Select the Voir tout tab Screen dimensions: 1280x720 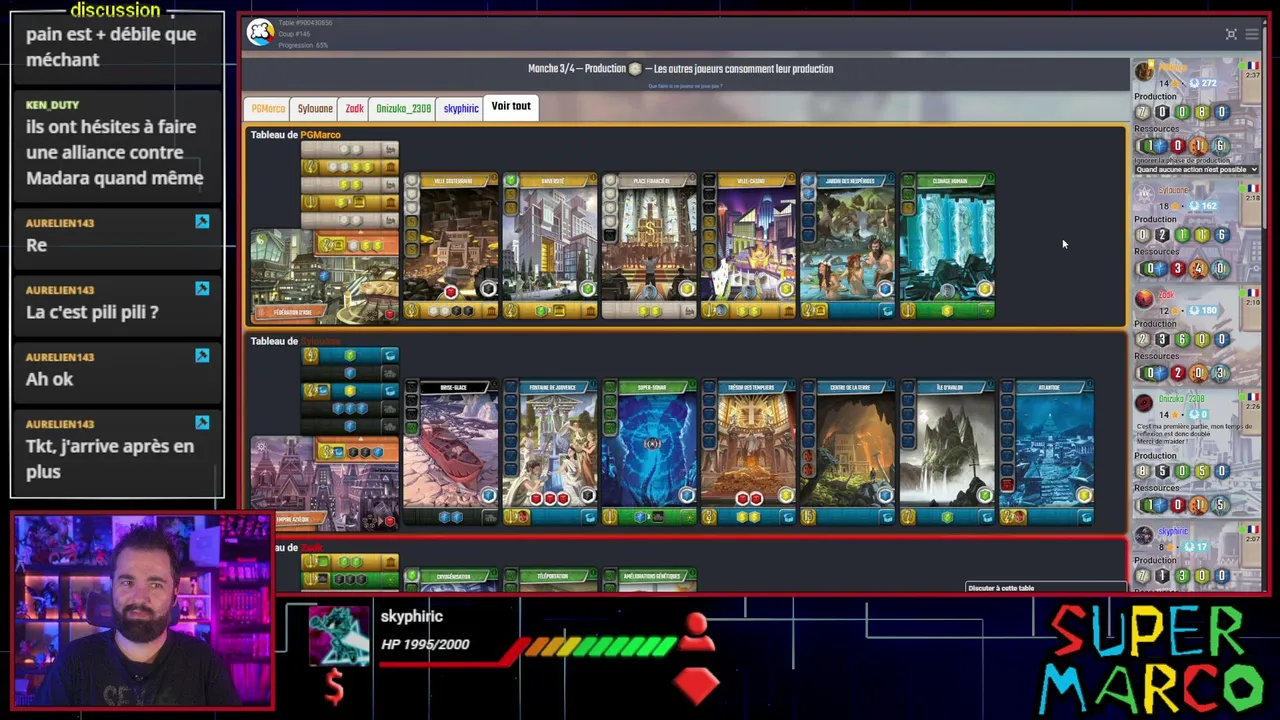pos(511,107)
